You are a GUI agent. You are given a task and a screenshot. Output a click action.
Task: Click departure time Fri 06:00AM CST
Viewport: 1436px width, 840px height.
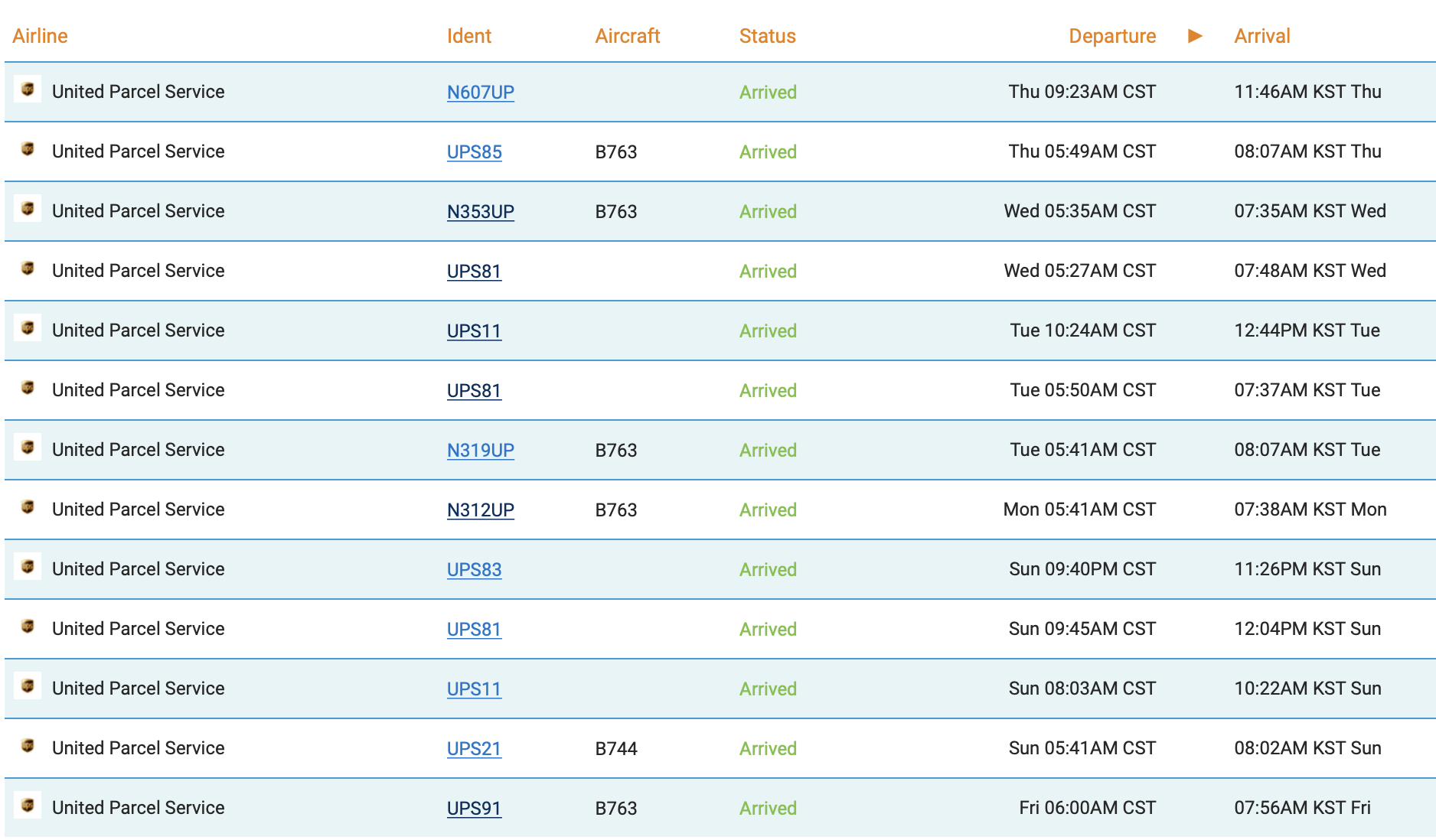click(1088, 808)
